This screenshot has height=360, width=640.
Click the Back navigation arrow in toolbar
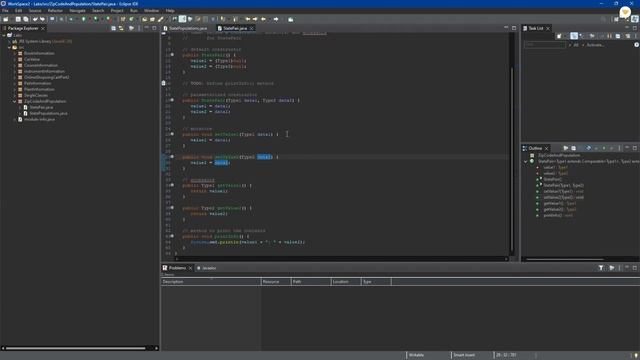click(x=264, y=19)
